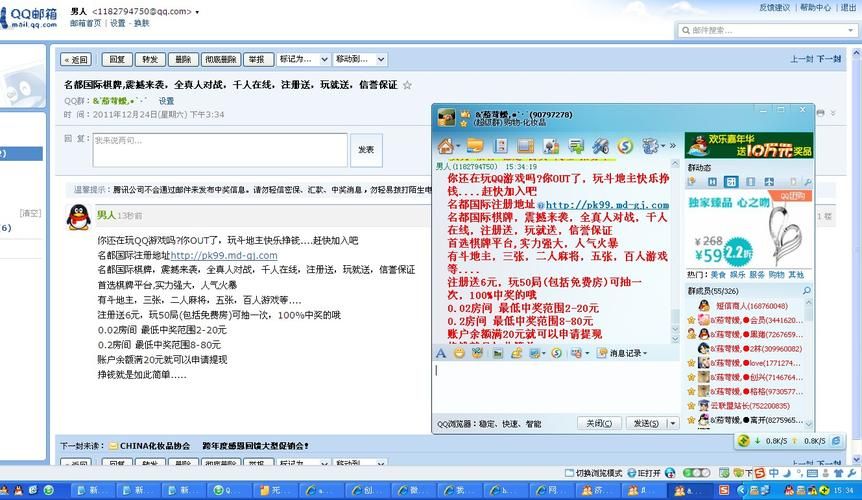Star this email subject
The width and height of the screenshot is (862, 500).
(407, 85)
